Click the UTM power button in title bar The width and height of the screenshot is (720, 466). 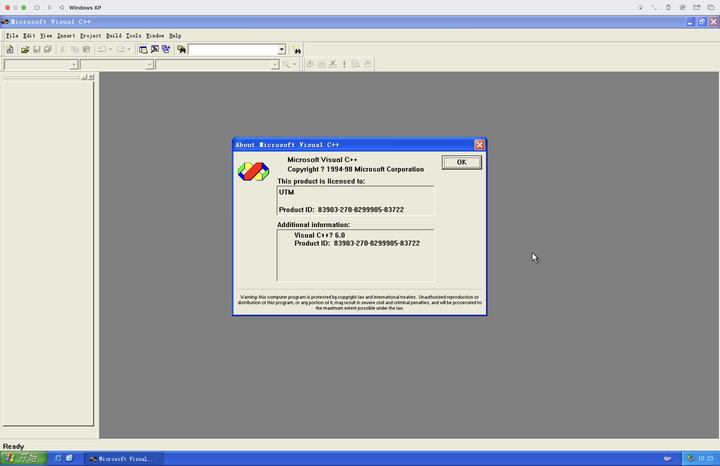click(37, 7)
